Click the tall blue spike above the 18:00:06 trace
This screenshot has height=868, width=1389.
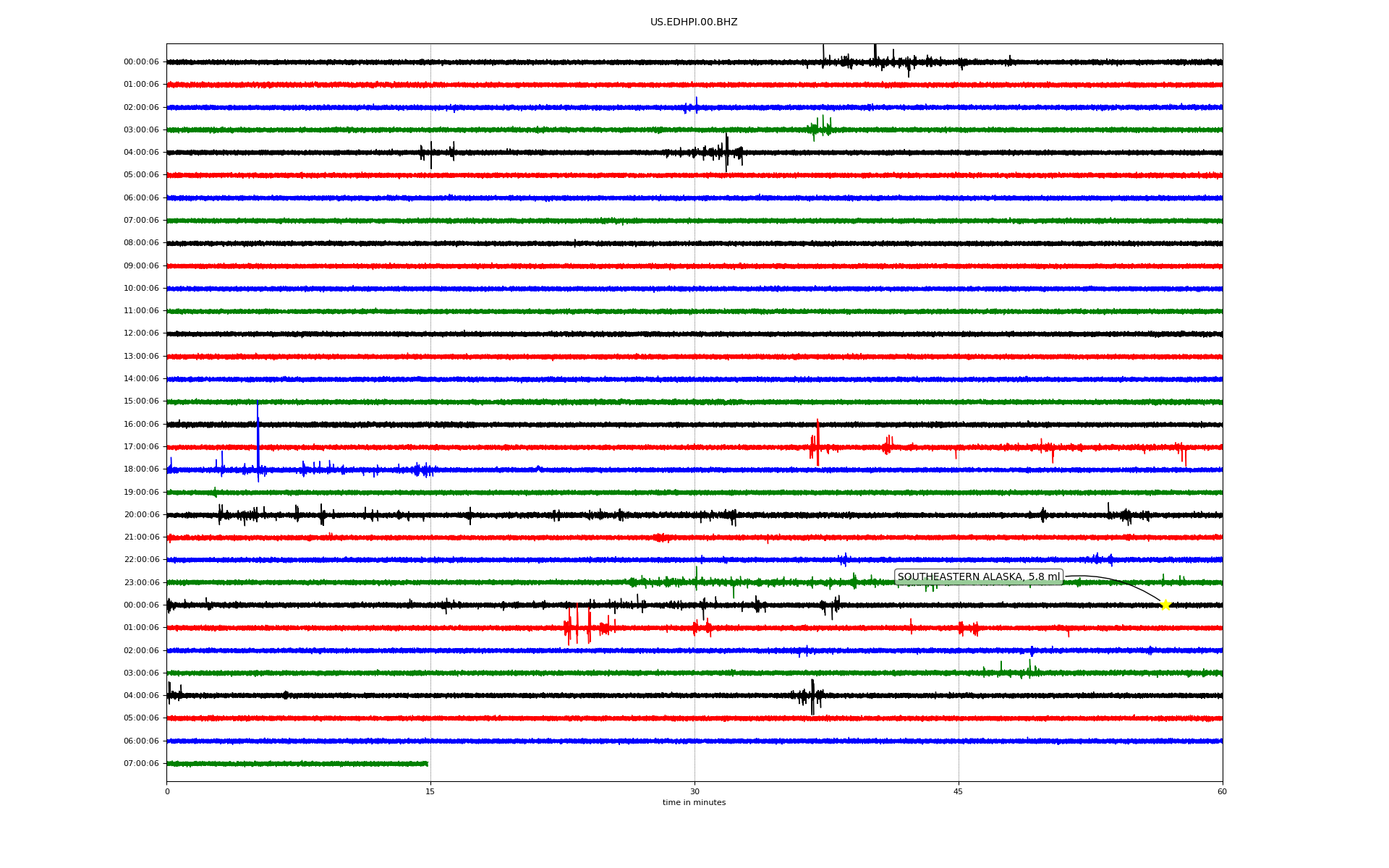tap(258, 434)
